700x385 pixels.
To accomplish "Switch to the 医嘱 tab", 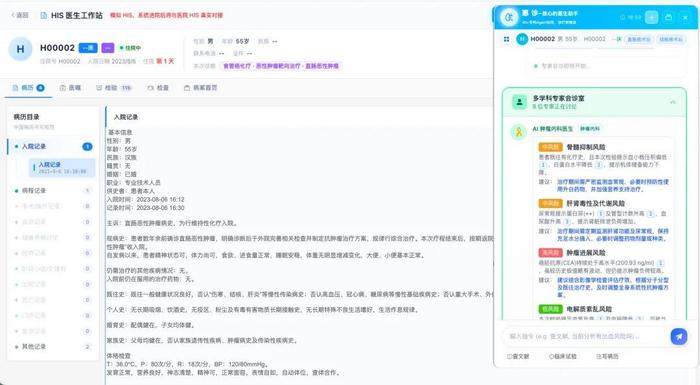I will pos(70,88).
